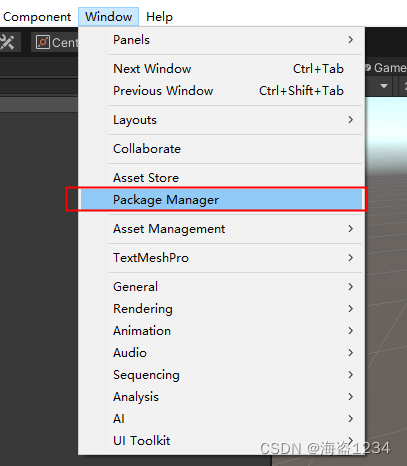Expand the Animation submenu
This screenshot has width=407, height=466.
coord(221,331)
